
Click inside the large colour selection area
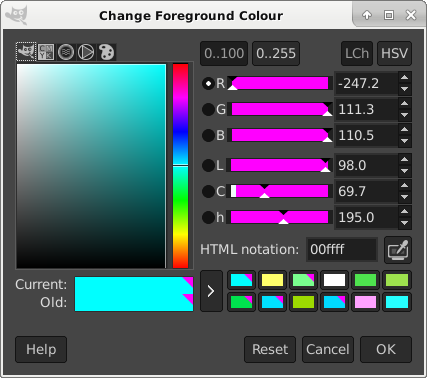[x=91, y=166]
